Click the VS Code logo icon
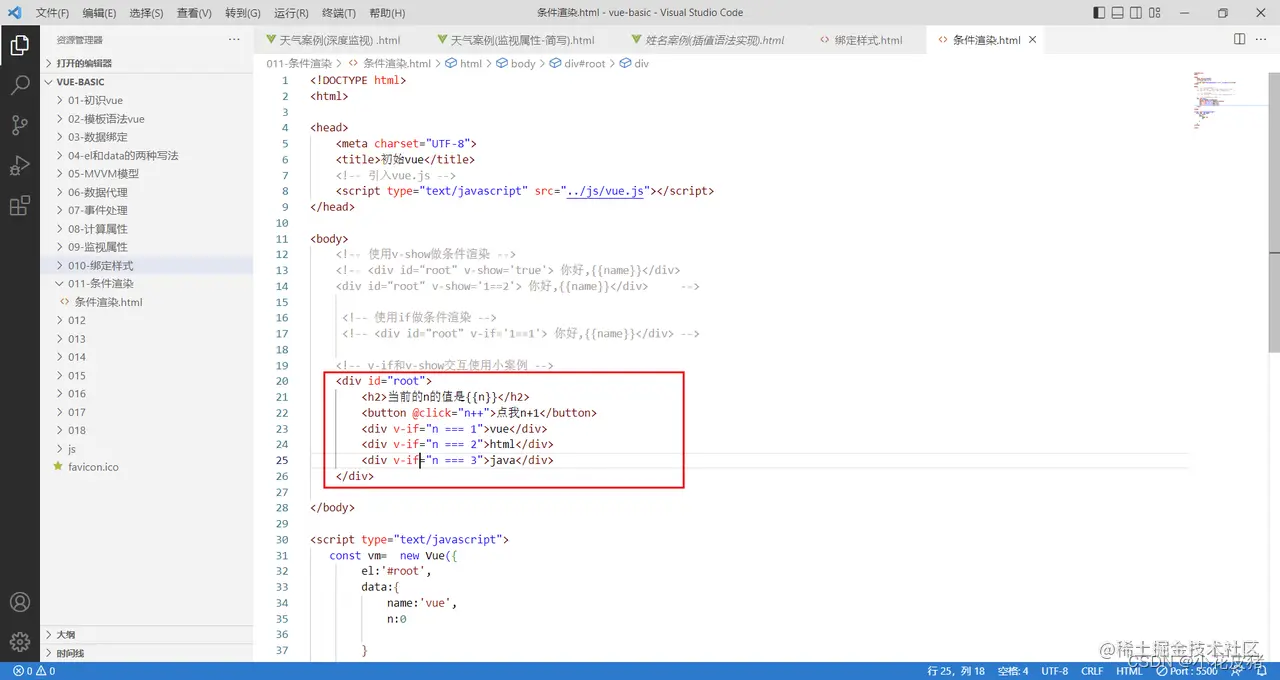Screen dimensions: 1280x680 coord(14,13)
